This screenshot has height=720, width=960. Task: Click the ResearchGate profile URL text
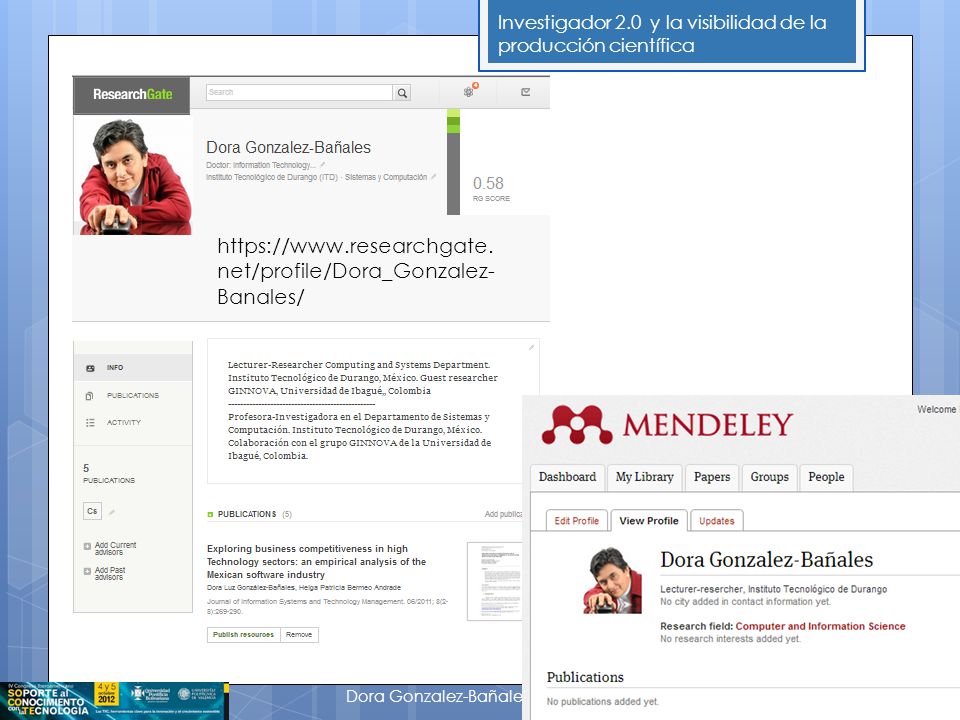[x=356, y=271]
